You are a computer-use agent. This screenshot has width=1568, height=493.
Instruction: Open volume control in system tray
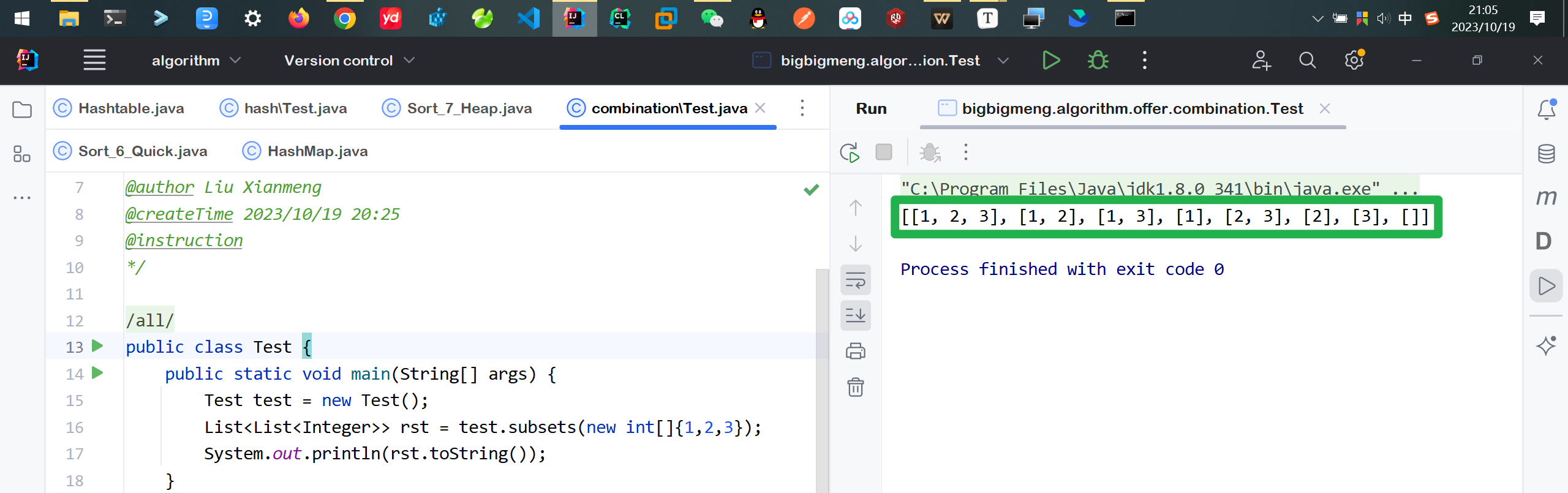click(1383, 18)
